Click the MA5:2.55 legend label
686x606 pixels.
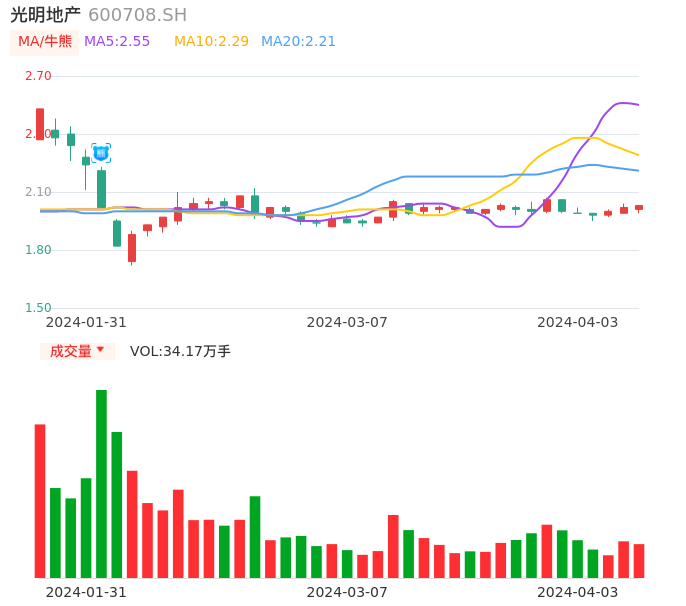pyautogui.click(x=117, y=42)
